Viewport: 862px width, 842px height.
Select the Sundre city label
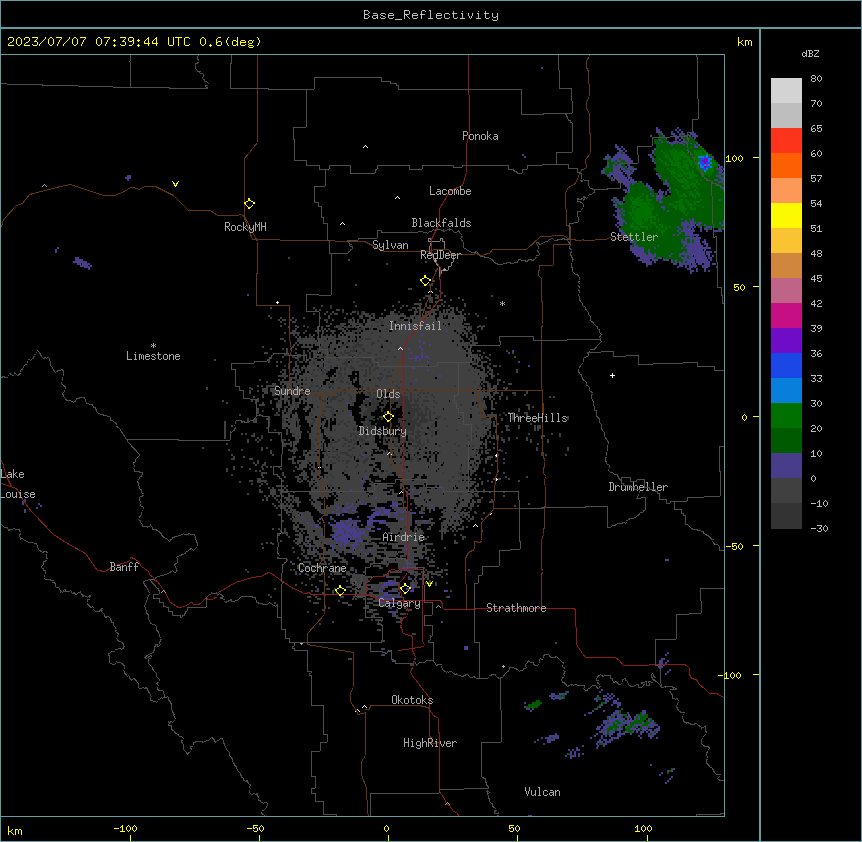click(x=292, y=391)
